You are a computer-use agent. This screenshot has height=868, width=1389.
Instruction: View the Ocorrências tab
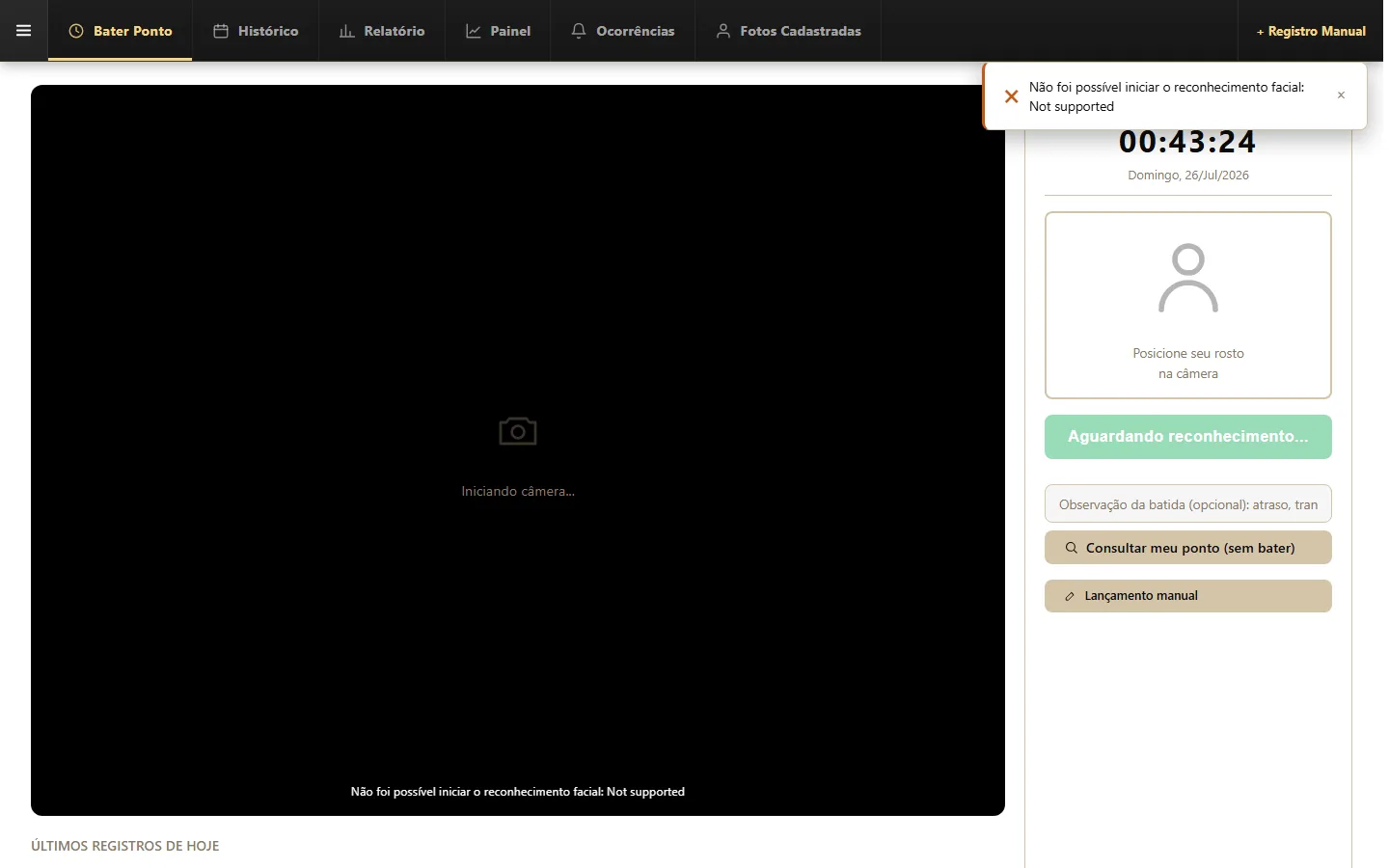click(x=623, y=31)
